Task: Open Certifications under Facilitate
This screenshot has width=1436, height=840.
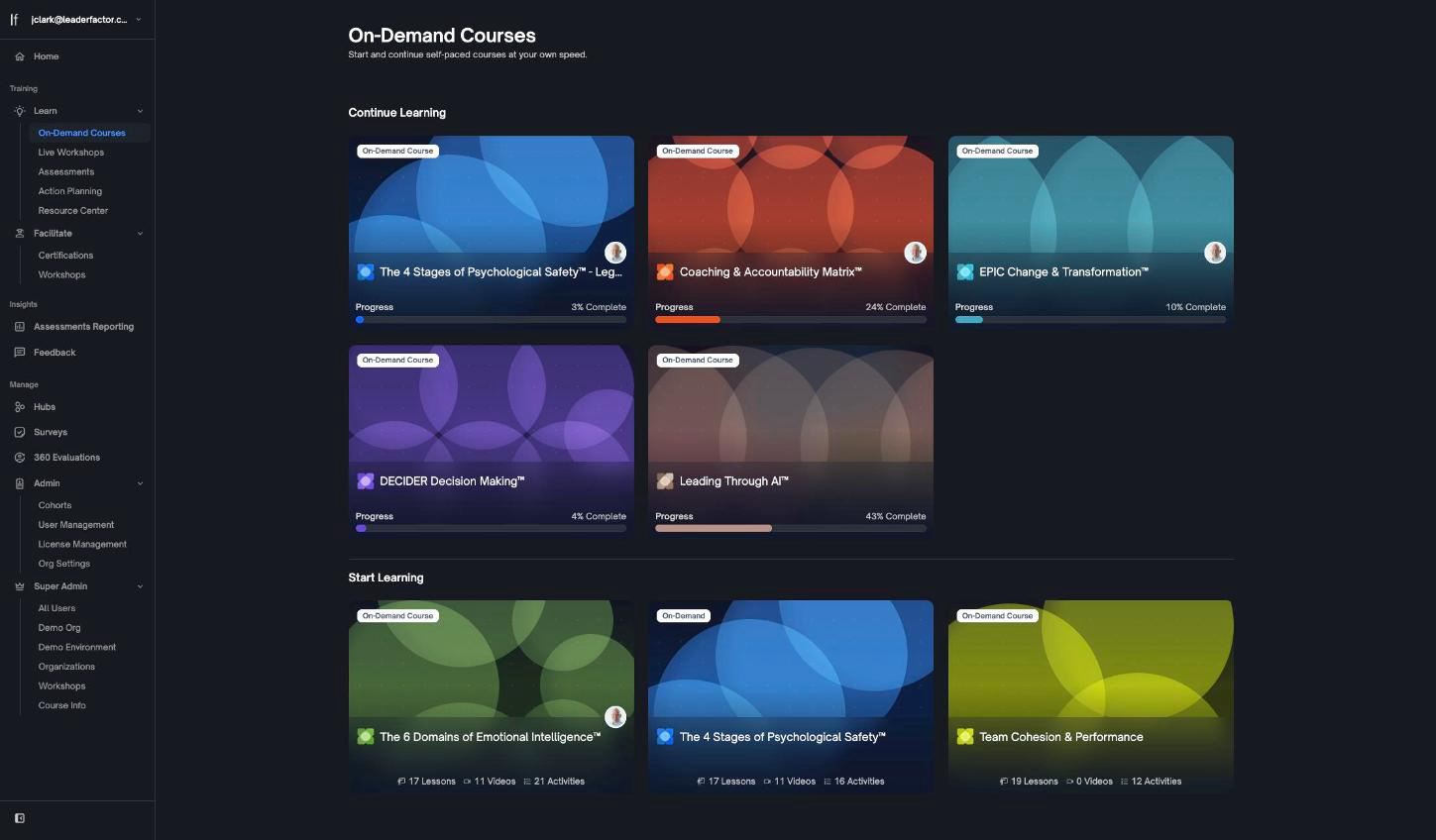Action: pos(65,256)
